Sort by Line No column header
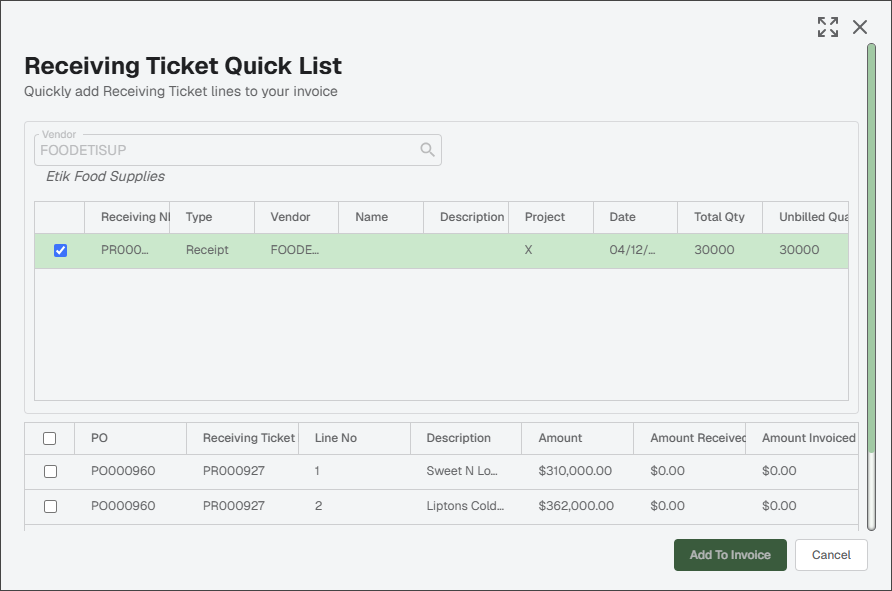Image resolution: width=892 pixels, height=591 pixels. [354, 438]
